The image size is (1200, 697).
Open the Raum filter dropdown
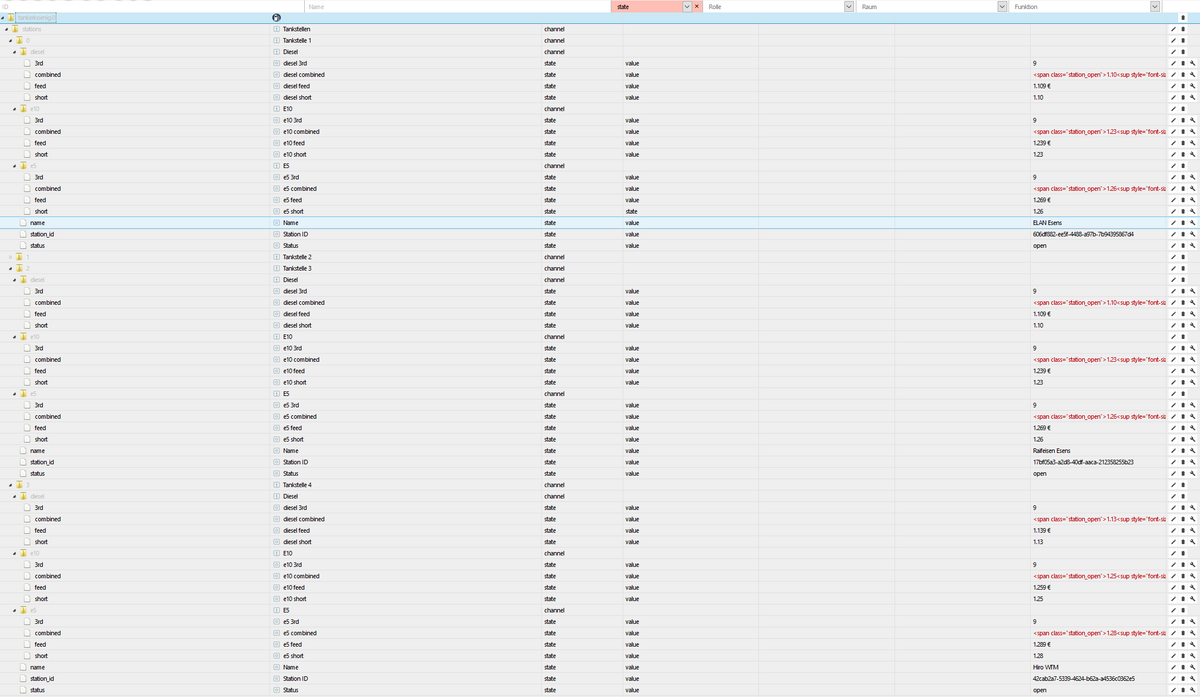pyautogui.click(x=1003, y=7)
